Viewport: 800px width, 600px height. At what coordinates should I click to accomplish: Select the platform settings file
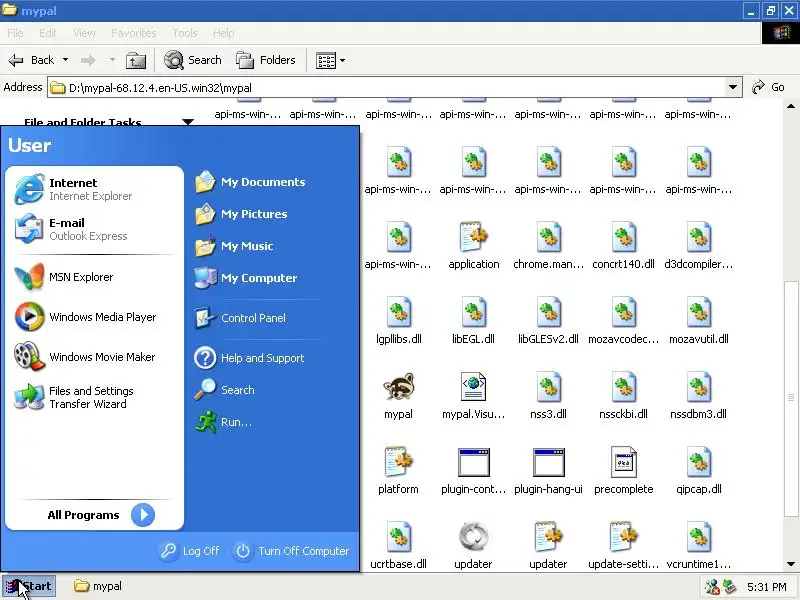[x=398, y=471]
